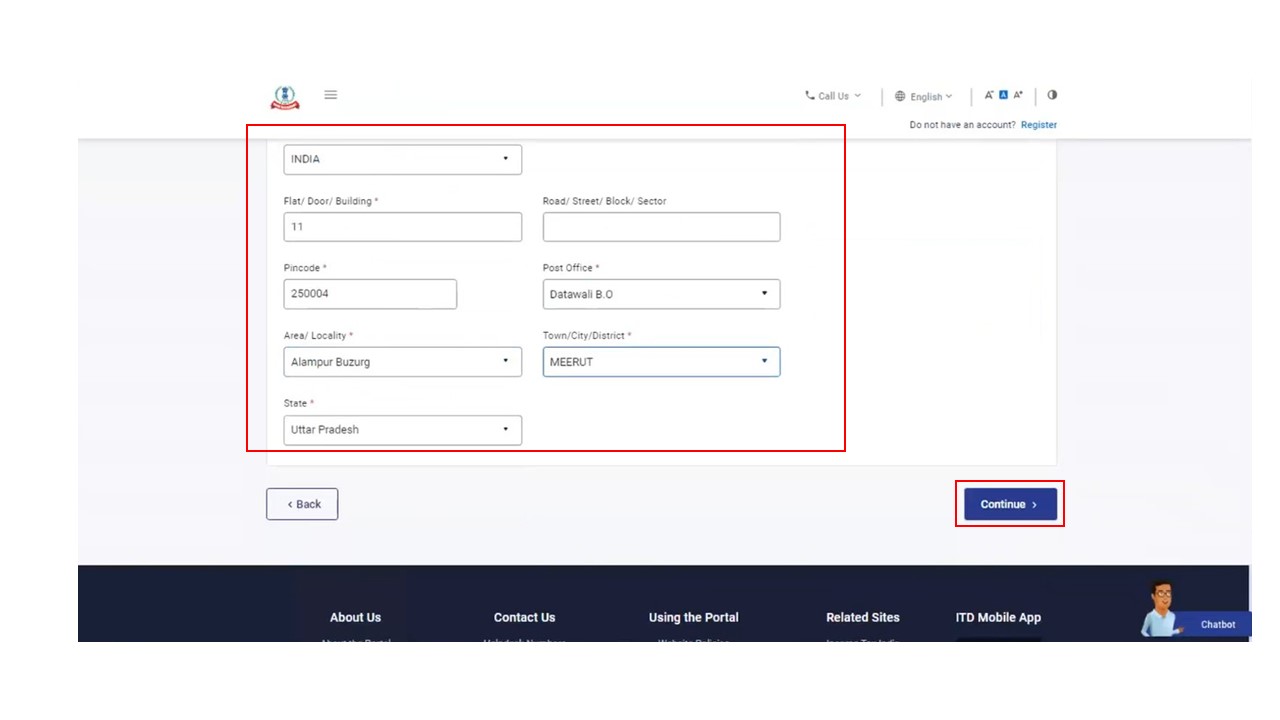Reset to default font size icon
The image size is (1280, 720).
[1004, 95]
